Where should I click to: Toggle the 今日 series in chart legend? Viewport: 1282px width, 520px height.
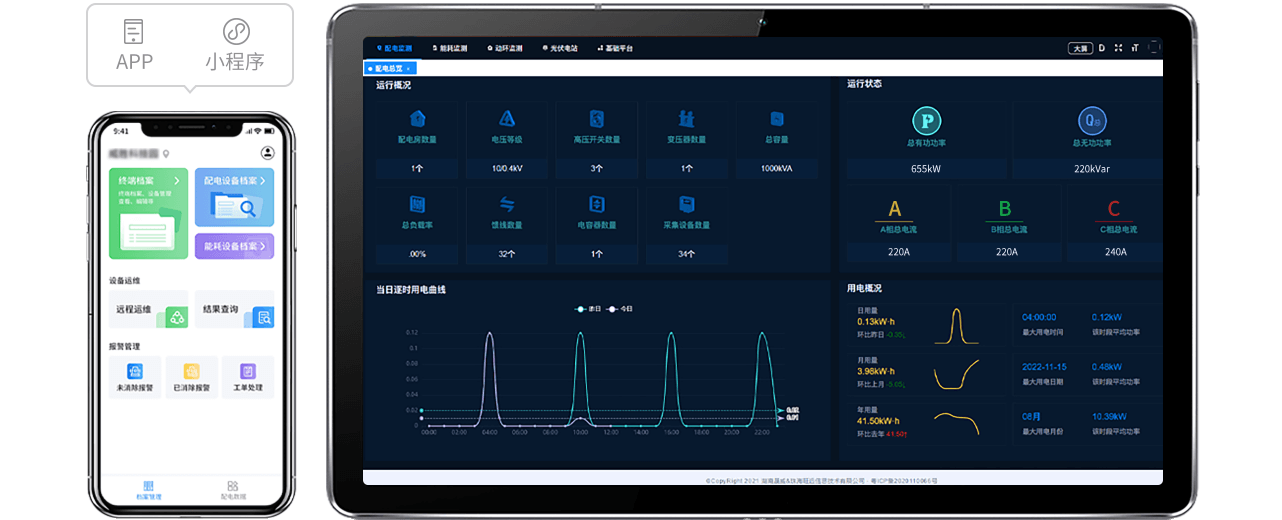(621, 309)
